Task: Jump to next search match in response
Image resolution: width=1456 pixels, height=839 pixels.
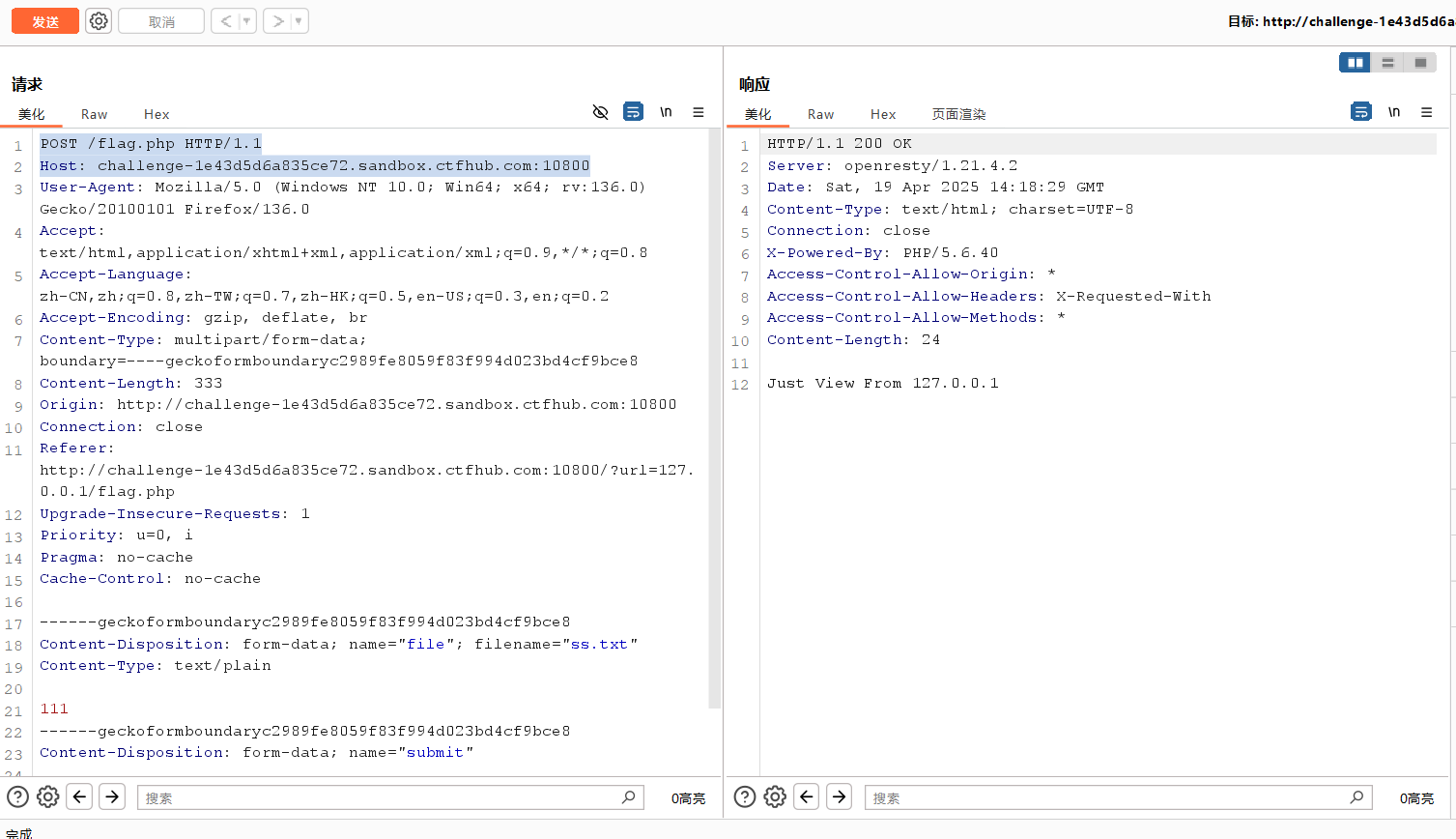Action: 840,796
